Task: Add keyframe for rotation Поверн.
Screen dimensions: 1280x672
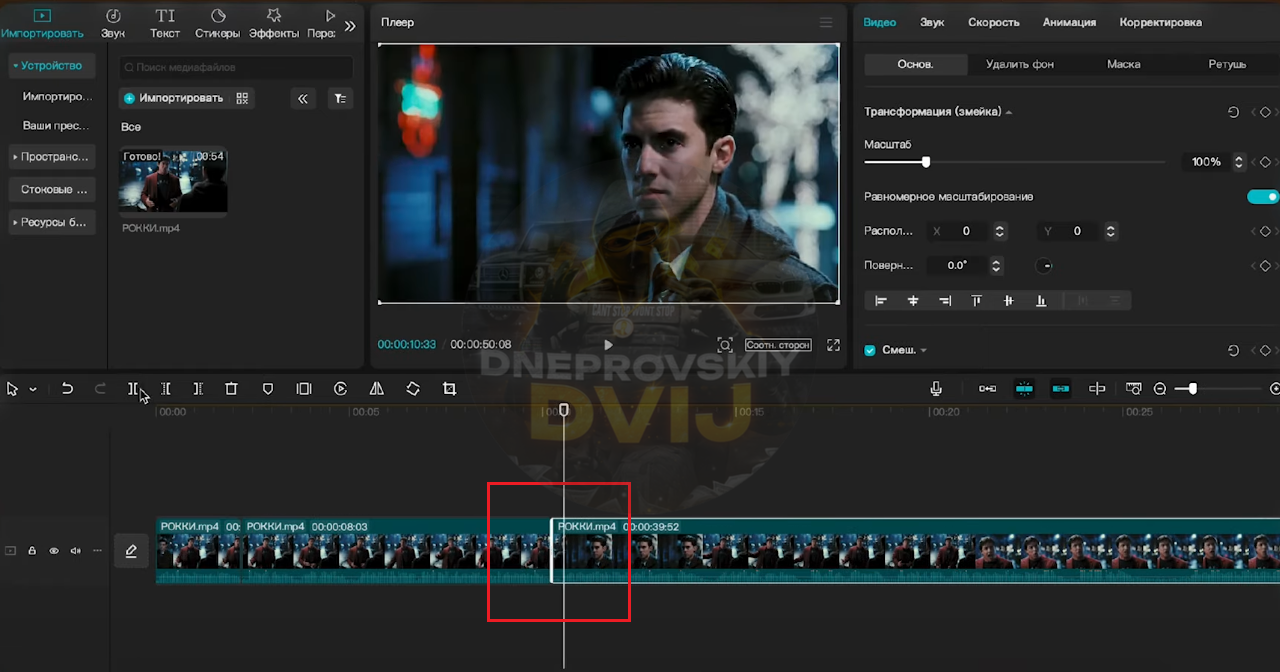Action: tap(1265, 266)
